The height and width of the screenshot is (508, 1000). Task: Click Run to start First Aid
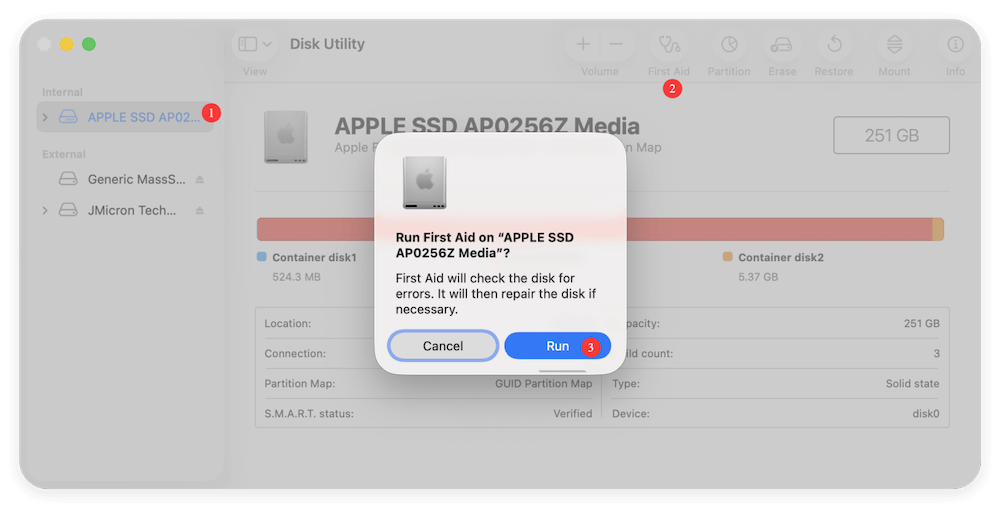click(557, 346)
